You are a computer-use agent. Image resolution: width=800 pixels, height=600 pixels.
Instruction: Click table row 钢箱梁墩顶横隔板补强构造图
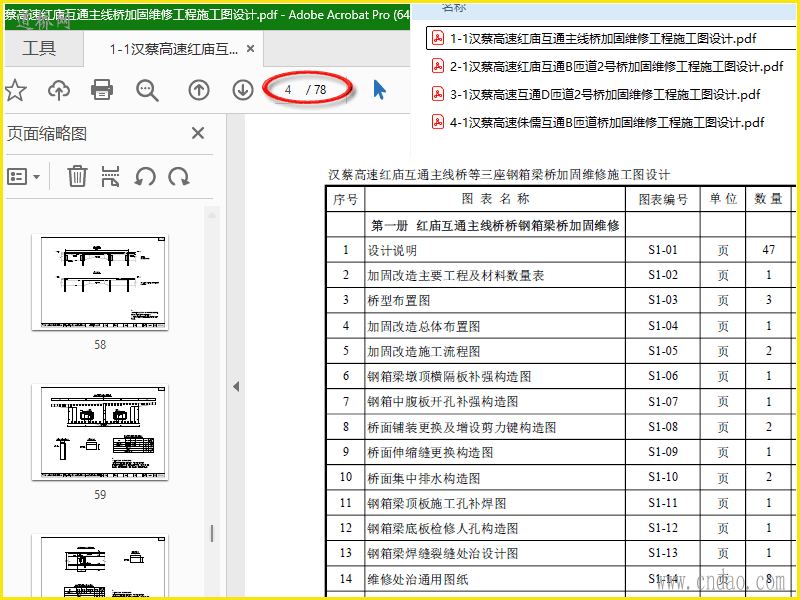560,377
